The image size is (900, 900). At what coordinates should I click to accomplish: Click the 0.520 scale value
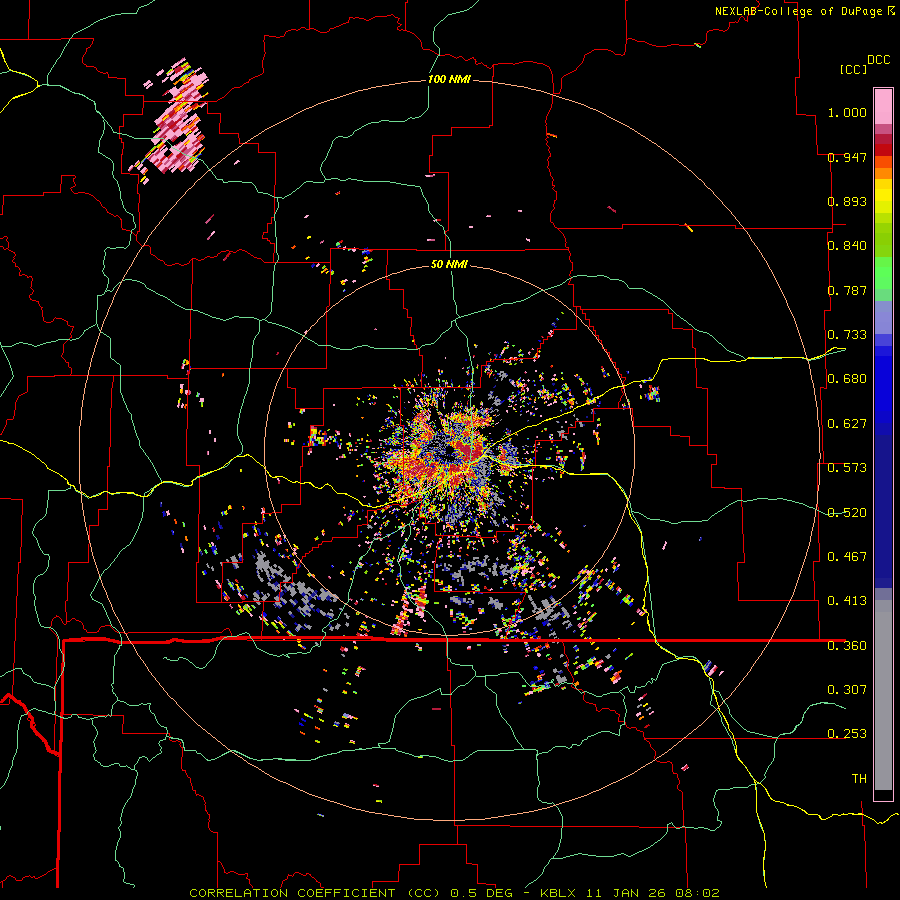(x=847, y=513)
